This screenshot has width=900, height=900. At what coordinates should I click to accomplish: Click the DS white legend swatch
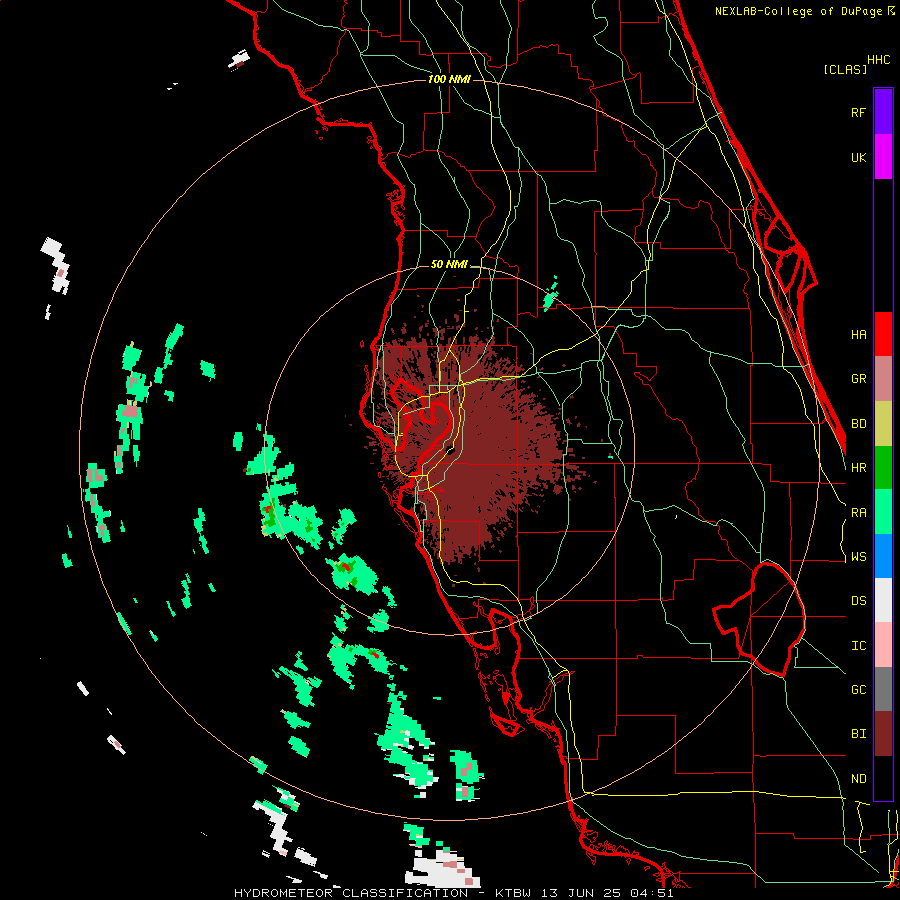click(883, 600)
